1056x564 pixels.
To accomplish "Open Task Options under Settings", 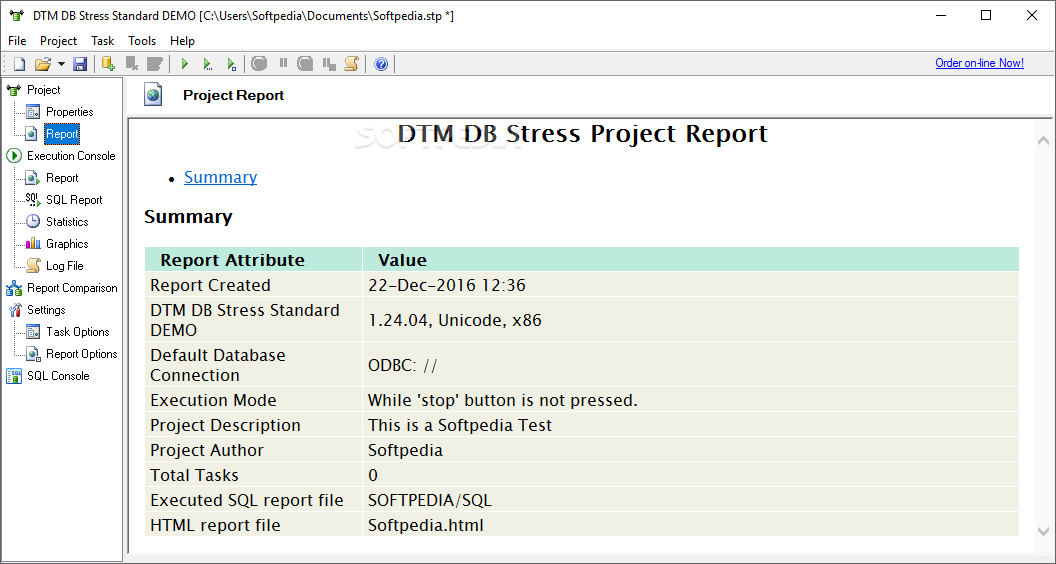I will point(77,332).
